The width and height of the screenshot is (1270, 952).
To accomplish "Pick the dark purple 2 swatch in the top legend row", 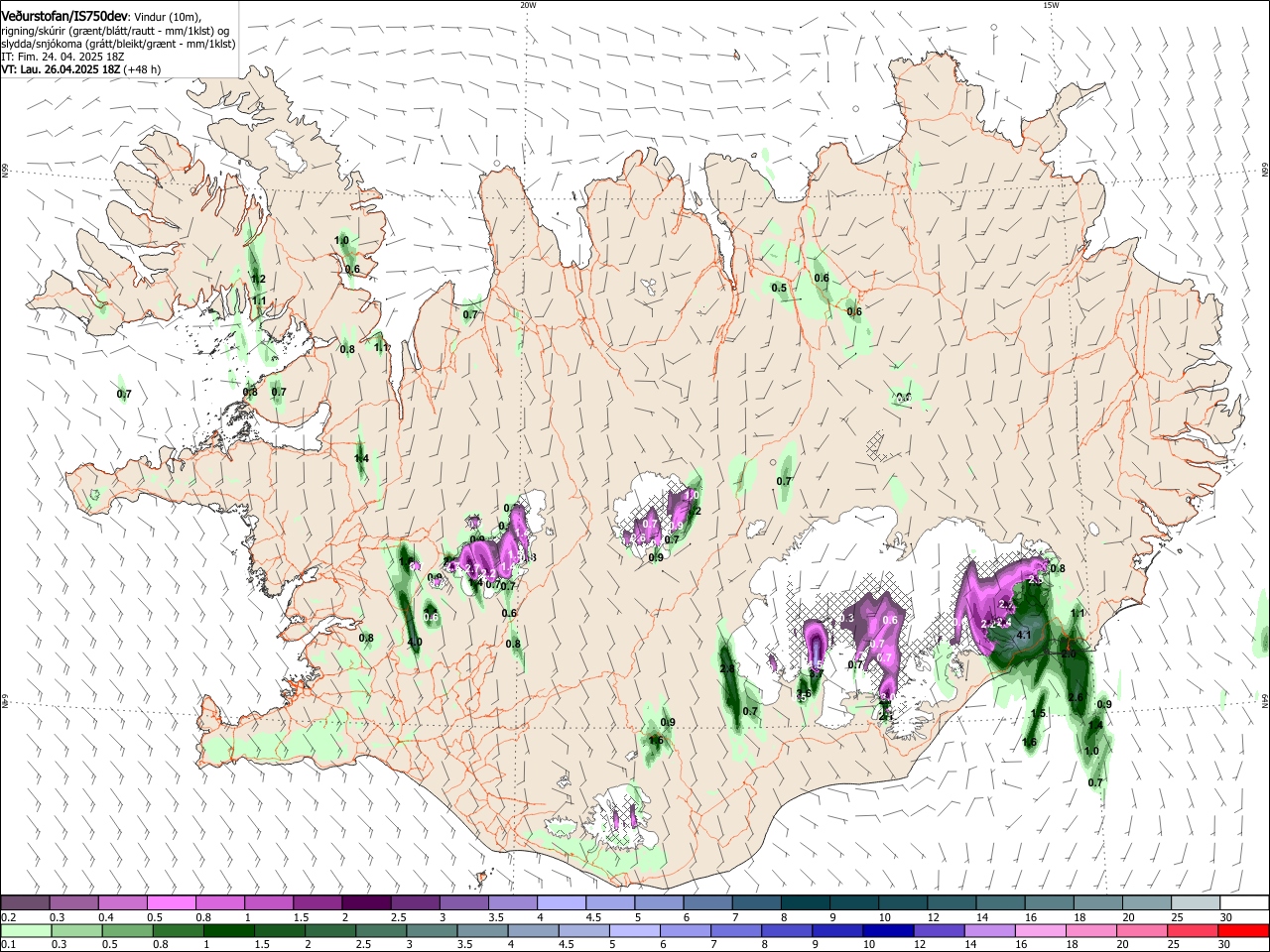I will click(365, 903).
